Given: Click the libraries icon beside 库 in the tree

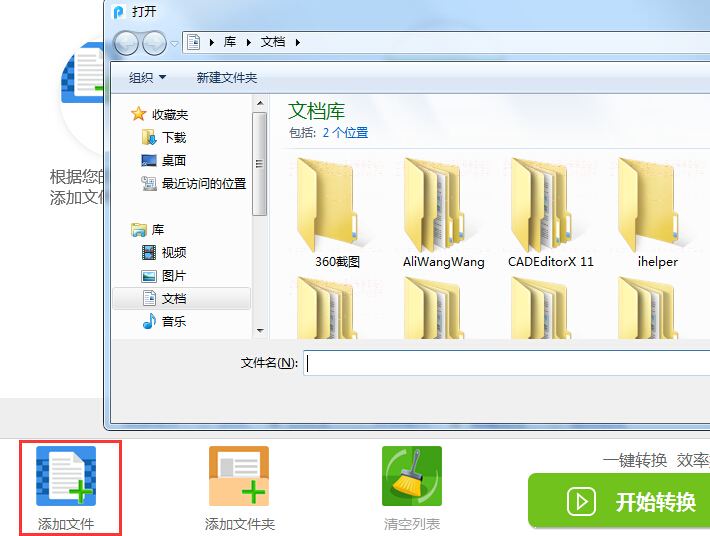Looking at the screenshot, I should click(x=139, y=230).
